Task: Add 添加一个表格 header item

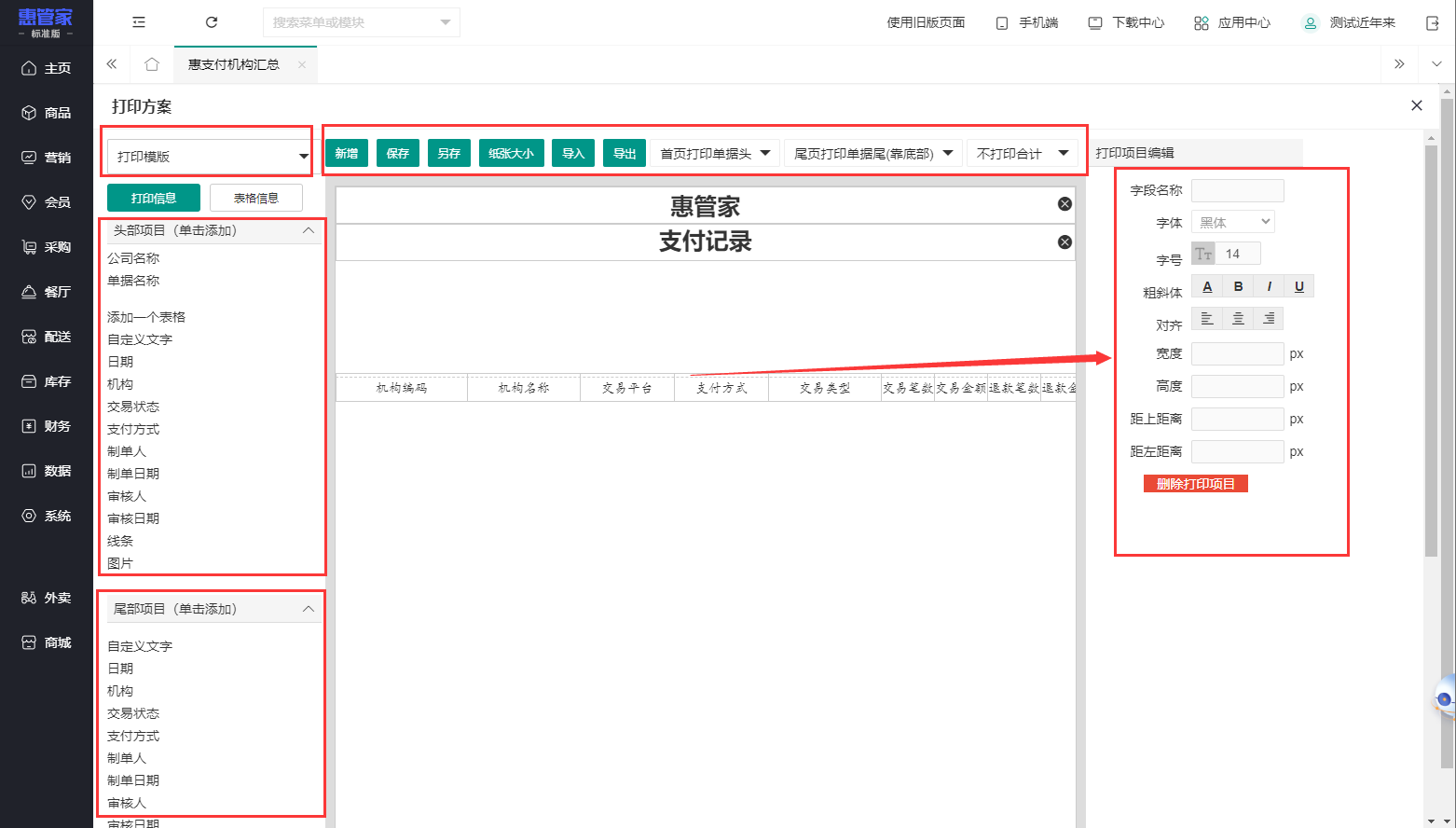Action: (146, 317)
